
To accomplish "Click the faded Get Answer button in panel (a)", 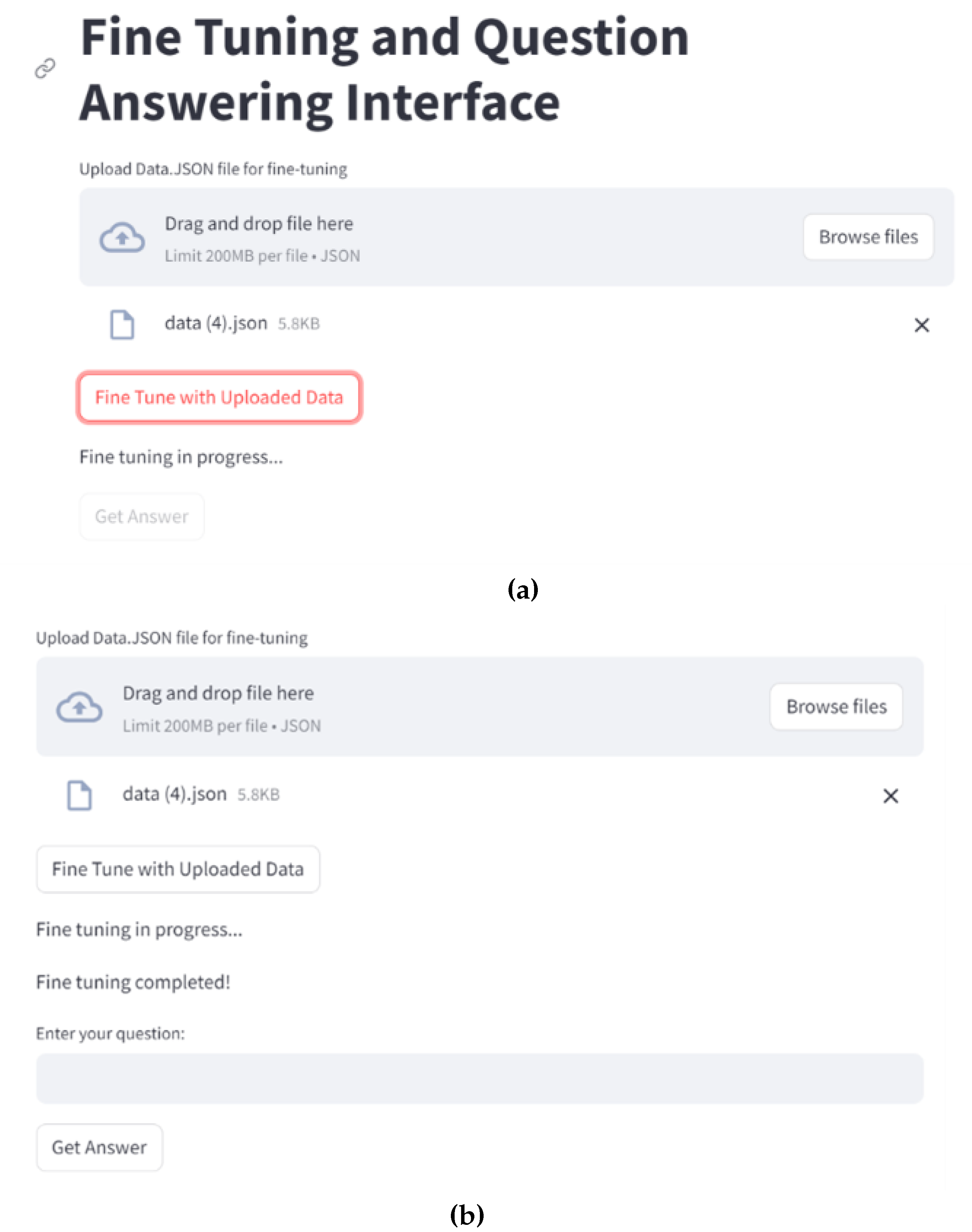I will point(141,516).
